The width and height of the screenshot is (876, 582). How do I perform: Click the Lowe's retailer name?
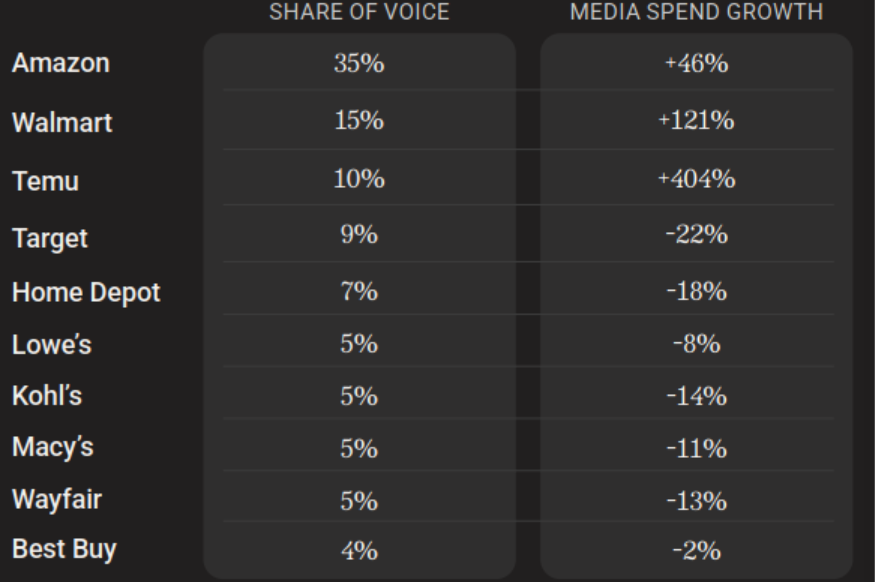[52, 345]
